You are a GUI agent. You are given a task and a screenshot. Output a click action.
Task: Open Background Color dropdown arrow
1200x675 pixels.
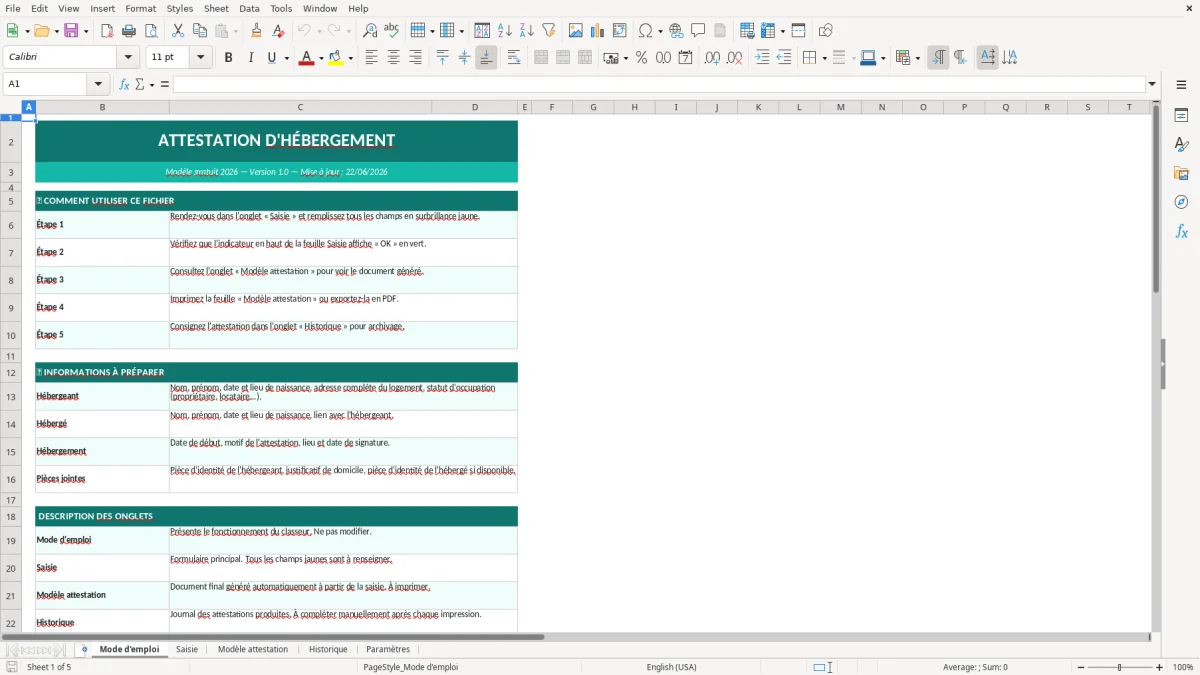click(x=350, y=58)
